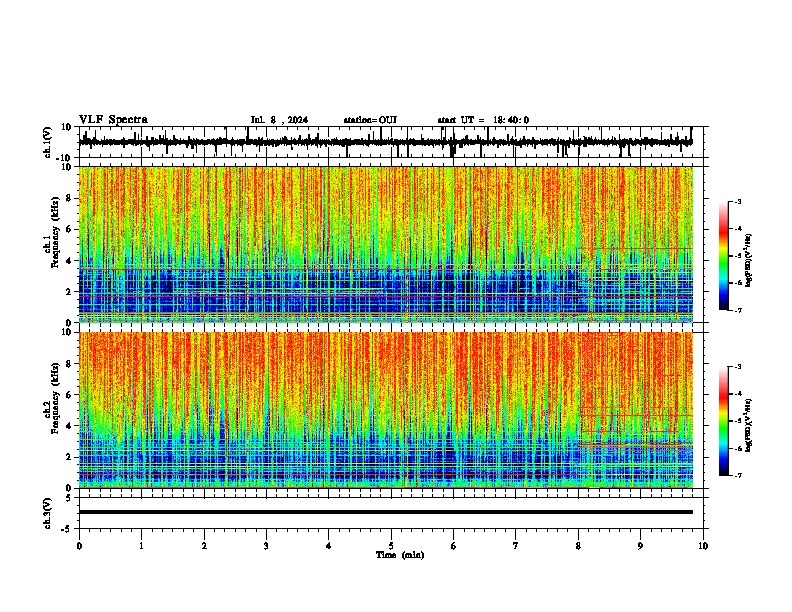Click the 1 tick label on the Time axis
The image size is (792, 612).
[x=141, y=546]
